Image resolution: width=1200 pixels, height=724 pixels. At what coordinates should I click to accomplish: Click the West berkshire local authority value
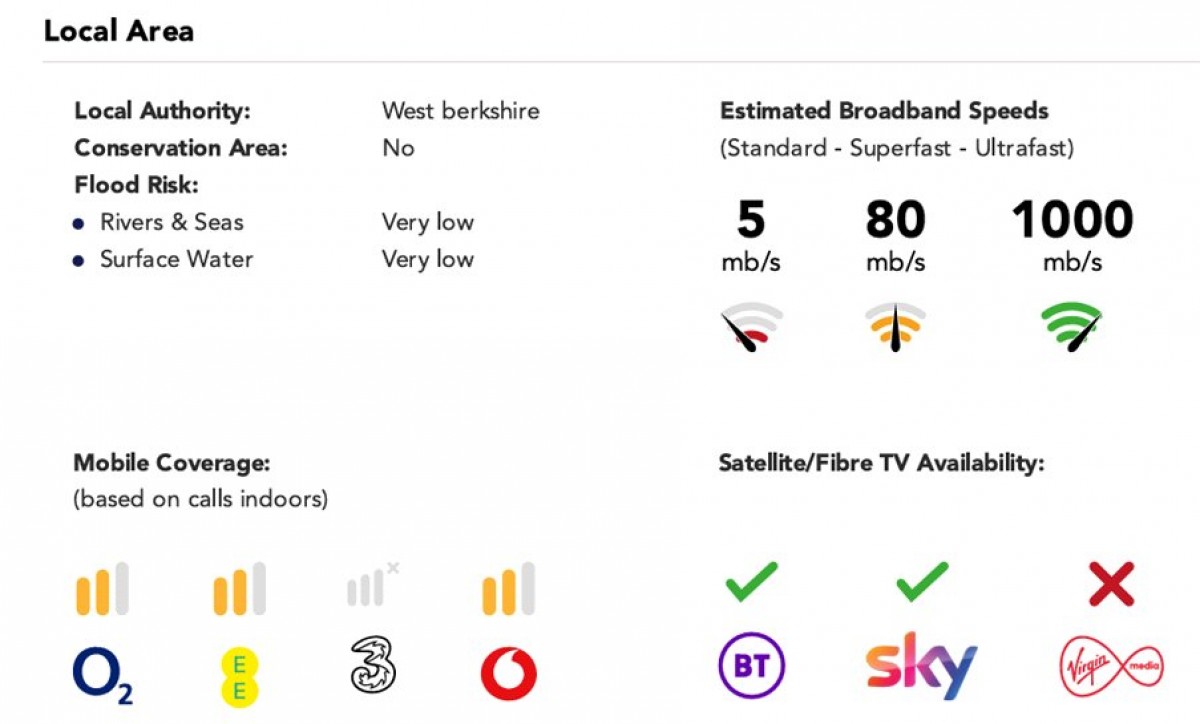tap(460, 110)
